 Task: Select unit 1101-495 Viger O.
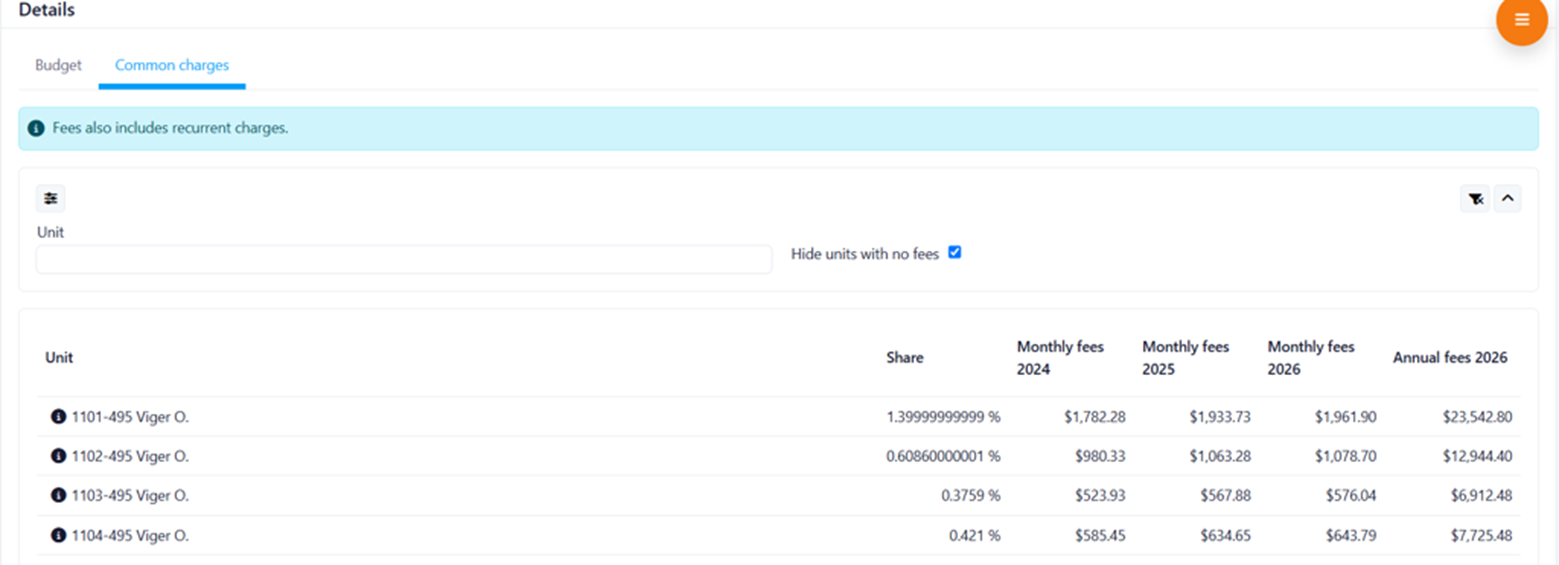tap(130, 417)
